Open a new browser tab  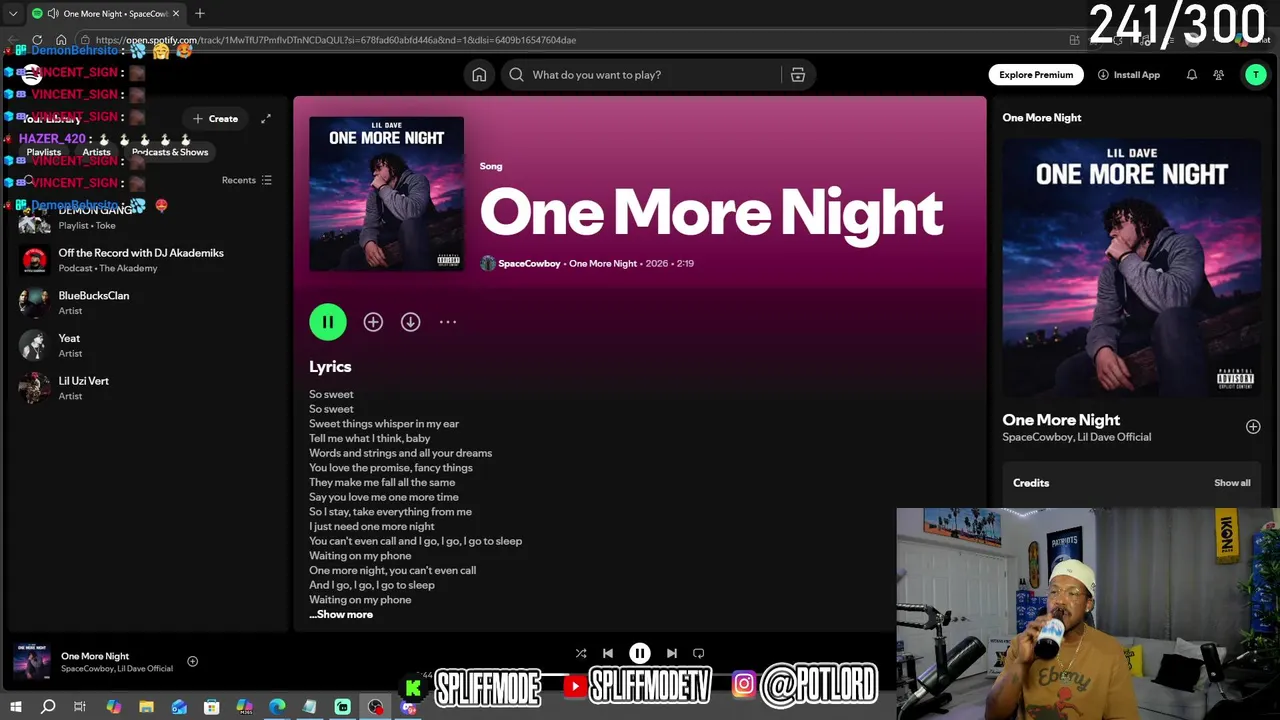200,13
